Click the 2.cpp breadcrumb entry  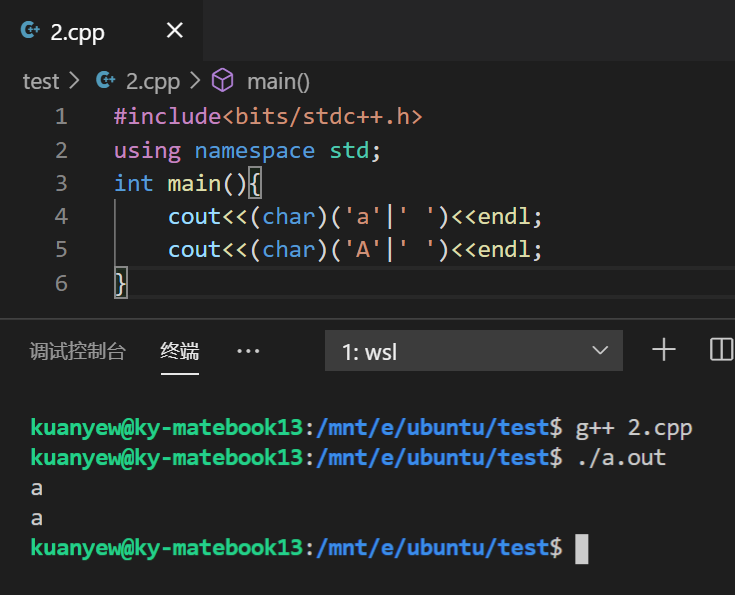tap(153, 81)
